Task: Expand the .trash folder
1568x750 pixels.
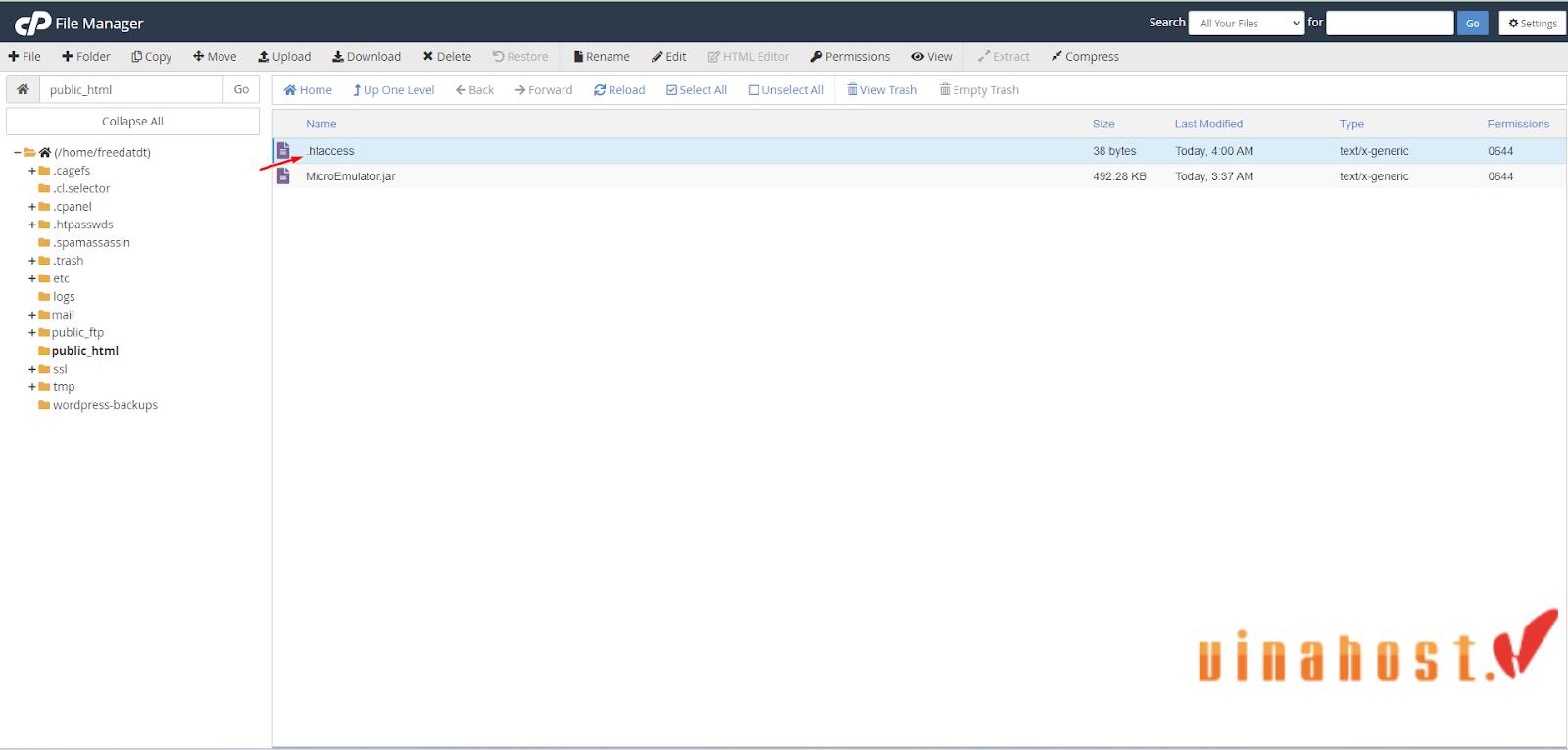Action: pos(32,261)
